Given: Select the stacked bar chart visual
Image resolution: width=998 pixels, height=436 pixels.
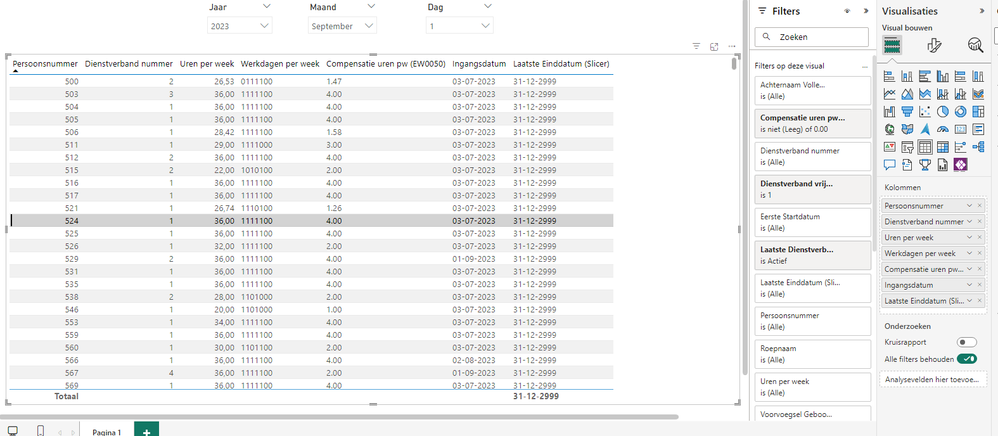Looking at the screenshot, I should pyautogui.click(x=890, y=76).
